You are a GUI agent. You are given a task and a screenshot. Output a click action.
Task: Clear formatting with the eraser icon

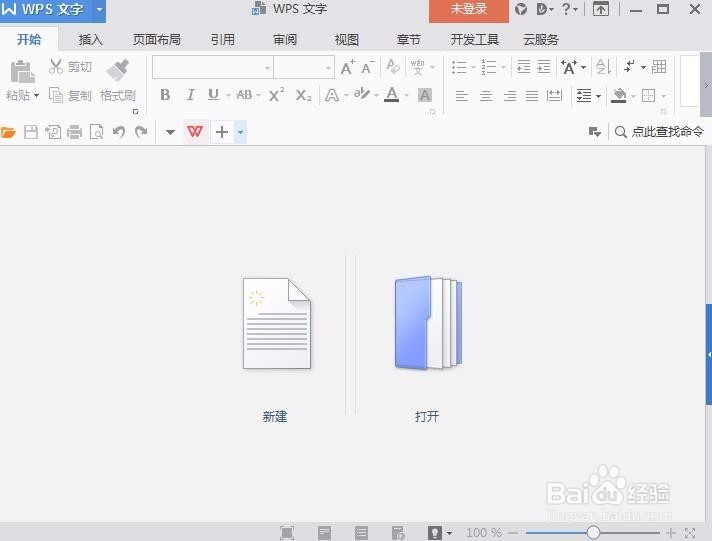393,67
